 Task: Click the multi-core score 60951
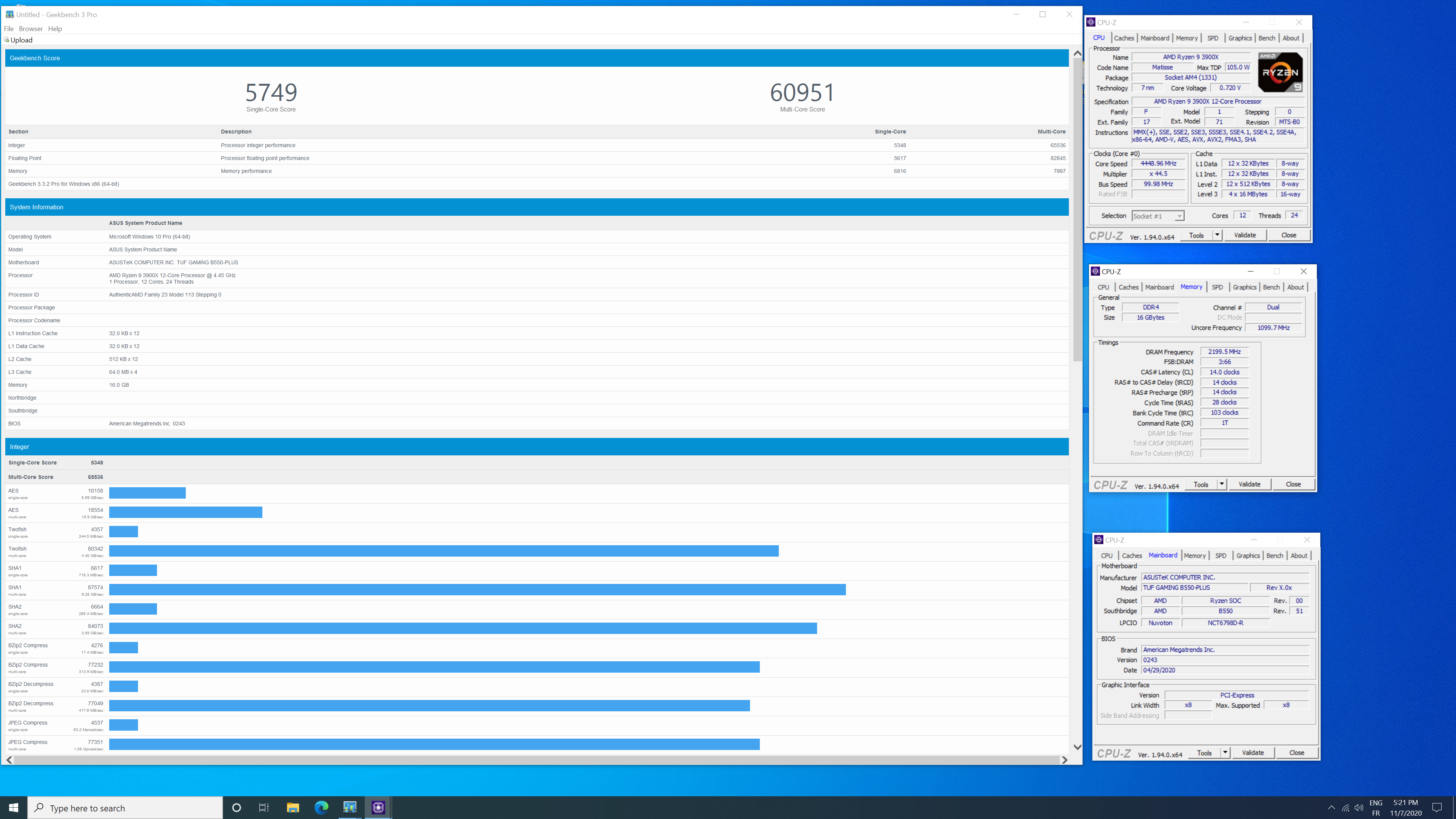coord(802,92)
